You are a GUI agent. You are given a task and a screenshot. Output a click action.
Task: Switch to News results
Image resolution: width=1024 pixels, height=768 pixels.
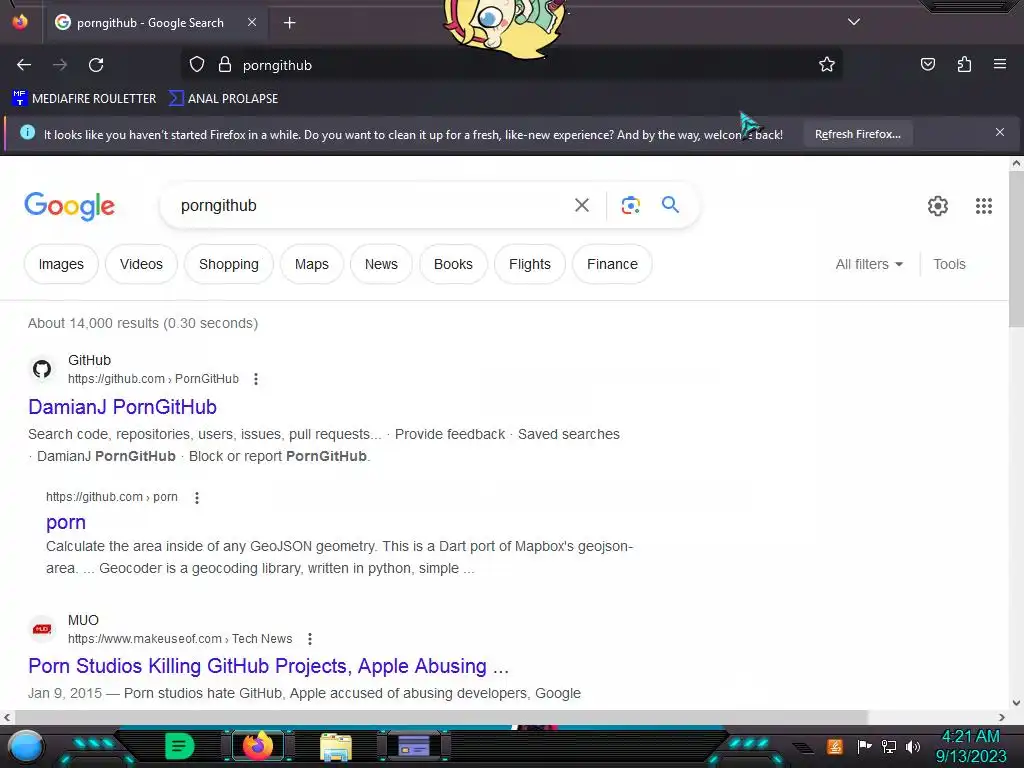[x=381, y=264]
